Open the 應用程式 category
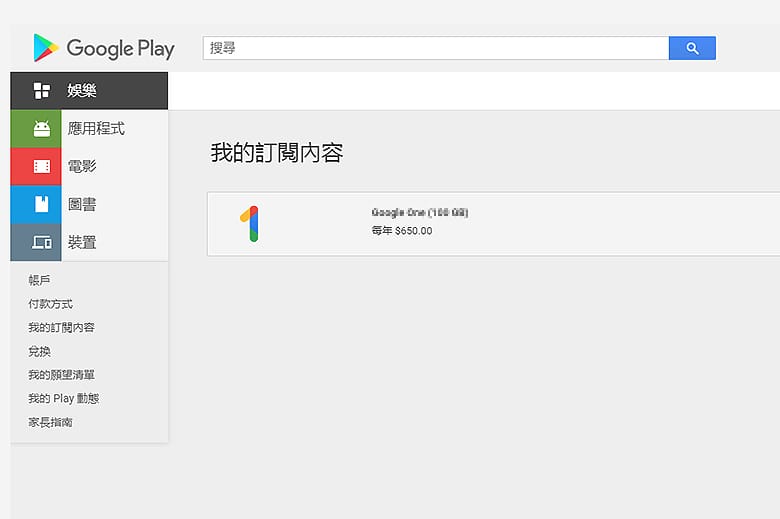 [96, 128]
